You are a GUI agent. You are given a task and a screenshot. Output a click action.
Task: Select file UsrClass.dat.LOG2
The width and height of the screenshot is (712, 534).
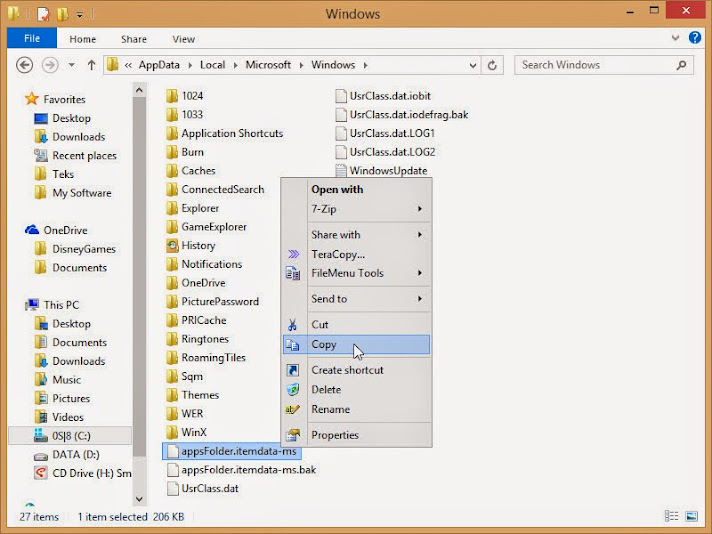point(385,152)
